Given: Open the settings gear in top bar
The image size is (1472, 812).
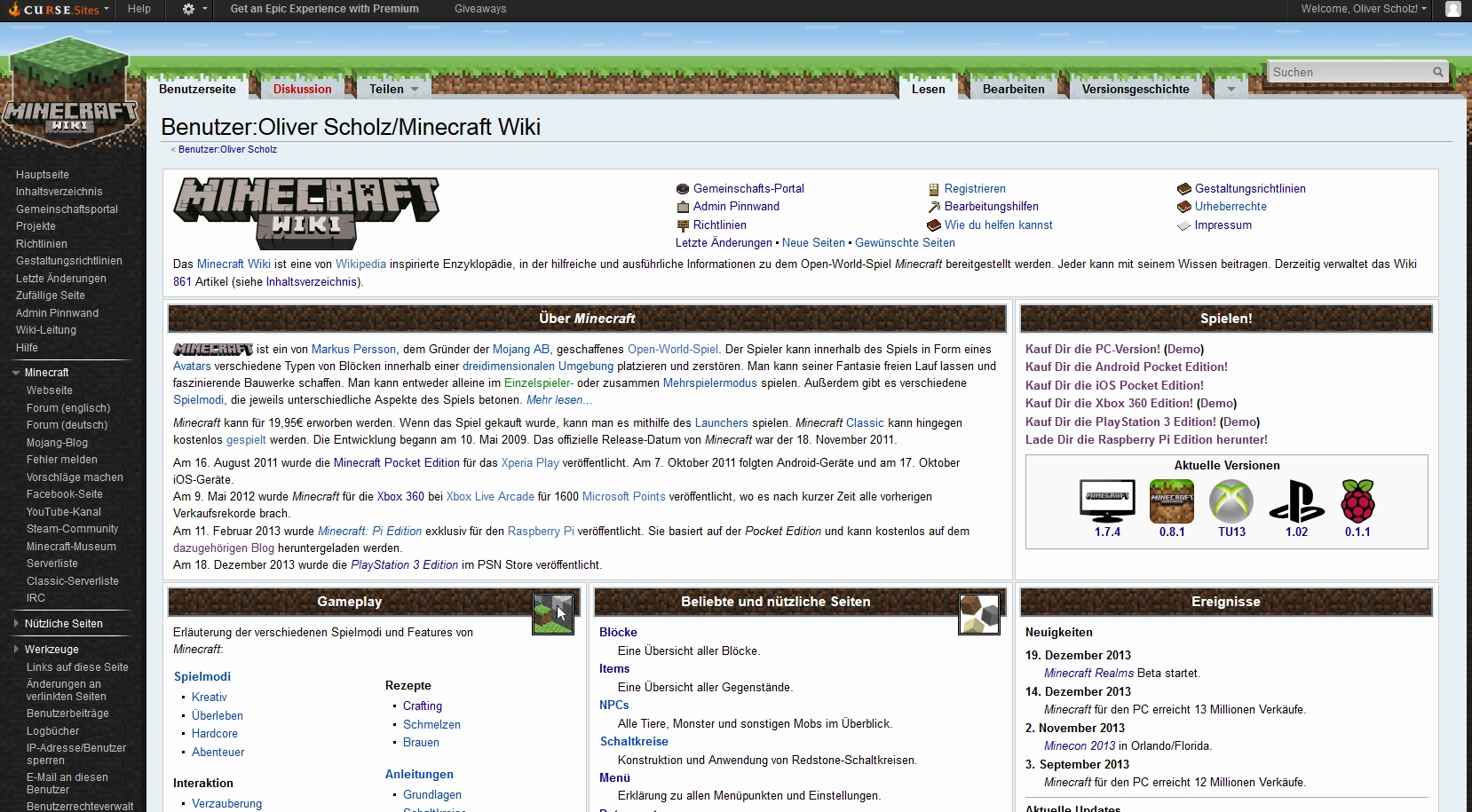Looking at the screenshot, I should coord(188,9).
